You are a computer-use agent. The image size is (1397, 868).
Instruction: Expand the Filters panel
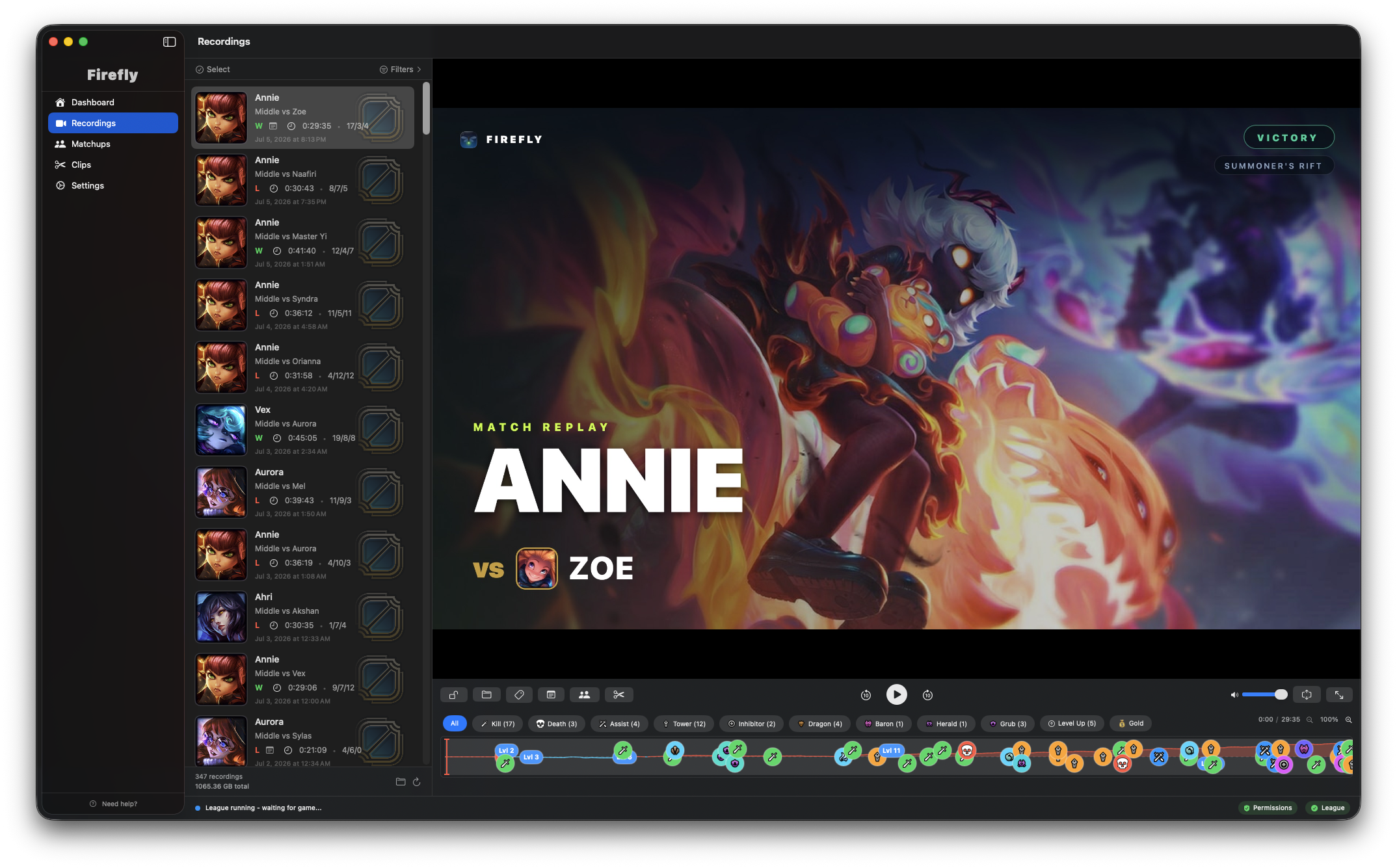[401, 70]
